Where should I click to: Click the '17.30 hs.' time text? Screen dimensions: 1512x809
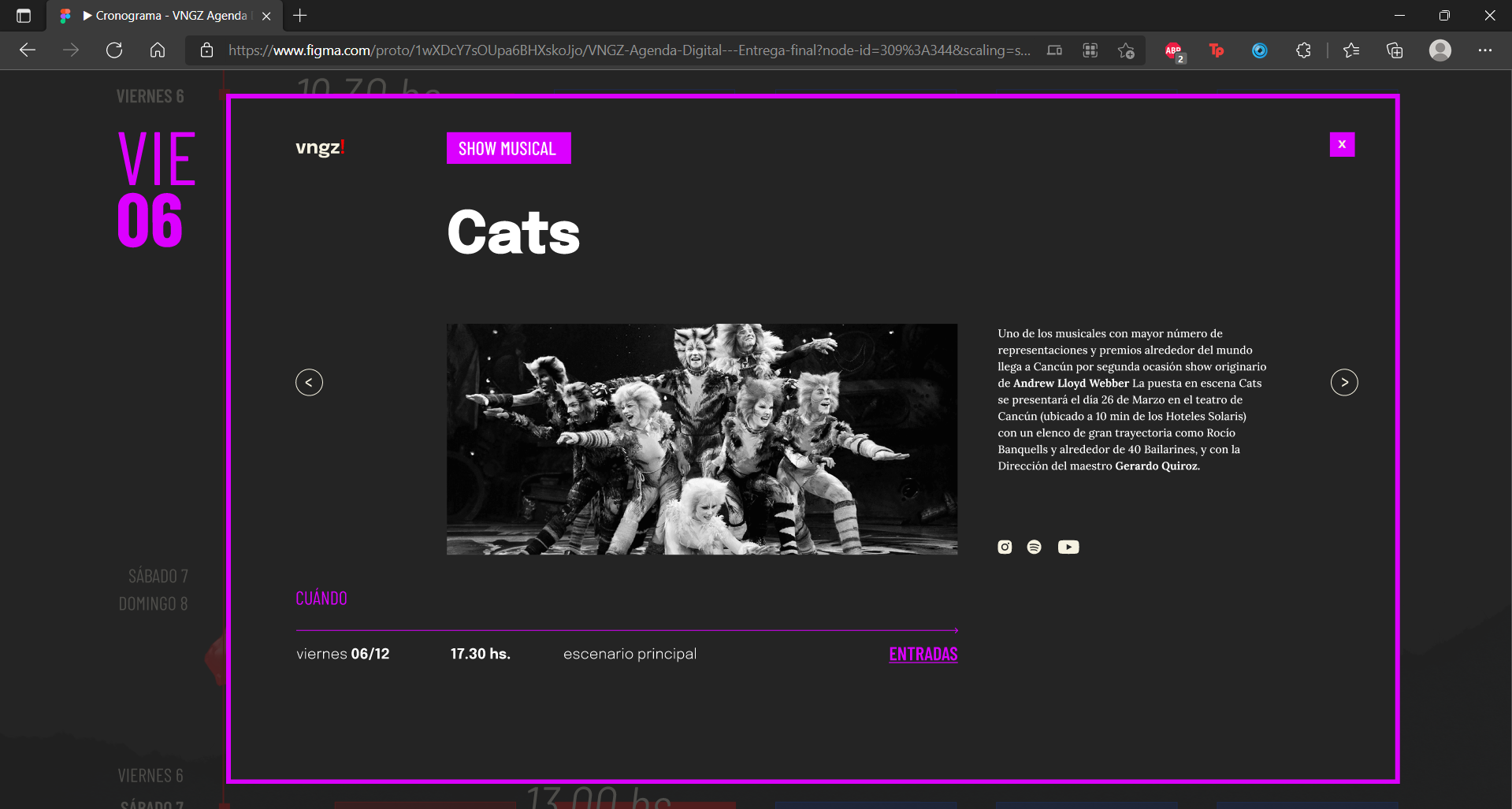(x=481, y=654)
